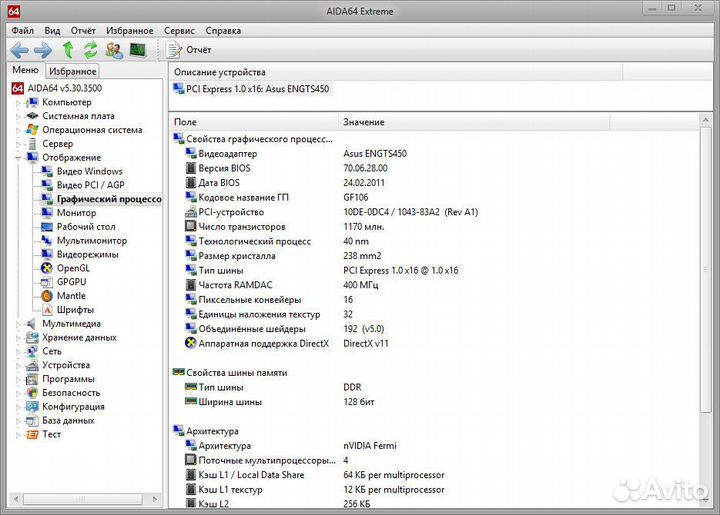Image resolution: width=720 pixels, height=515 pixels.
Task: Open the Избранное menu in menu bar
Action: point(130,31)
